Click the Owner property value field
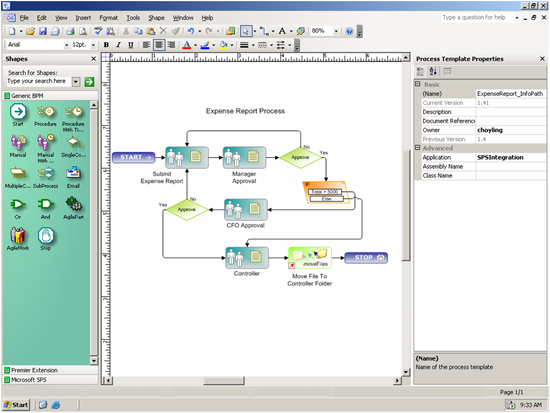The width and height of the screenshot is (550, 413). coord(511,130)
